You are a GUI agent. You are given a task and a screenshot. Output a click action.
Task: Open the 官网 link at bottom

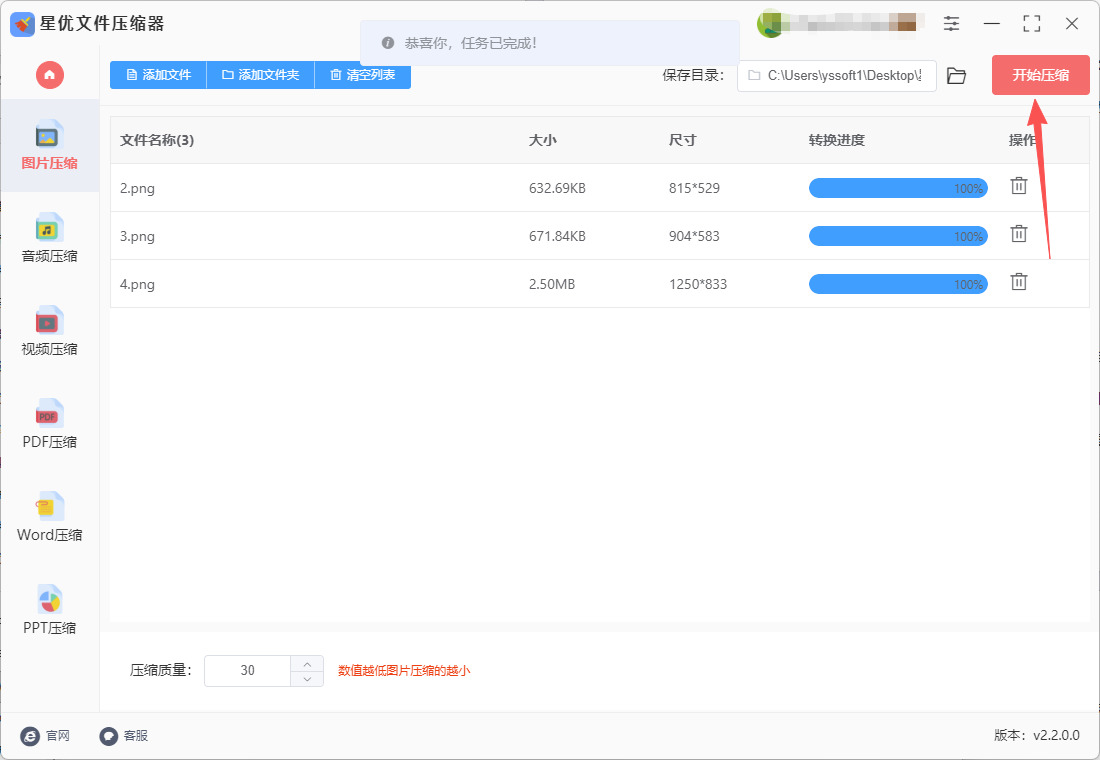47,736
